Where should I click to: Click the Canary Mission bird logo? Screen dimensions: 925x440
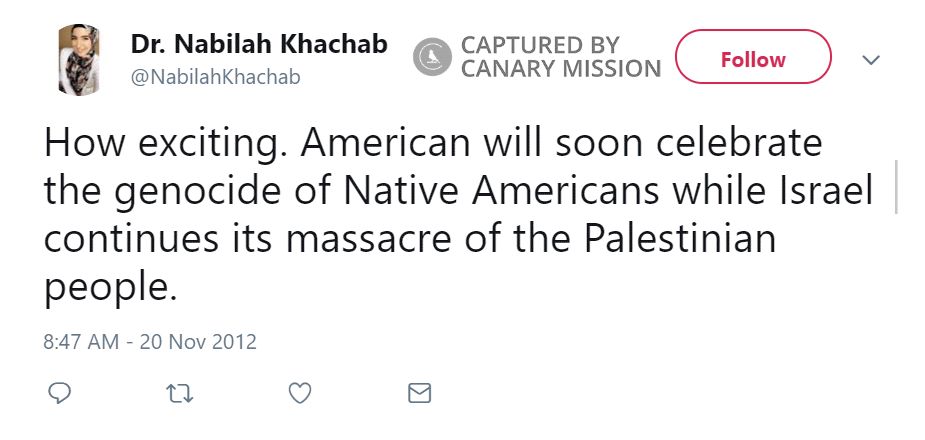pos(432,56)
